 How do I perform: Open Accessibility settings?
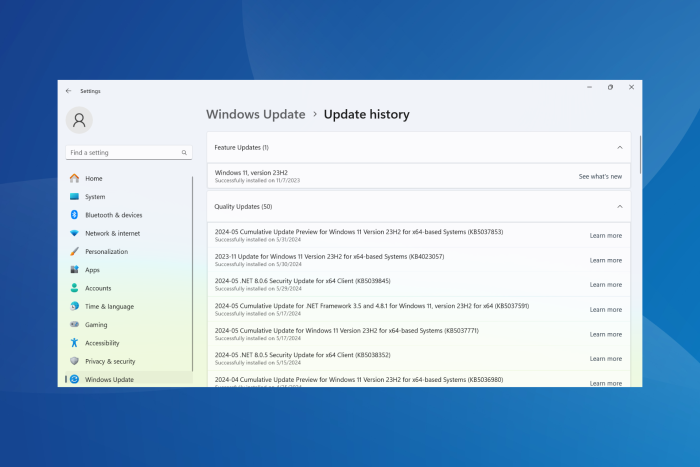129,343
